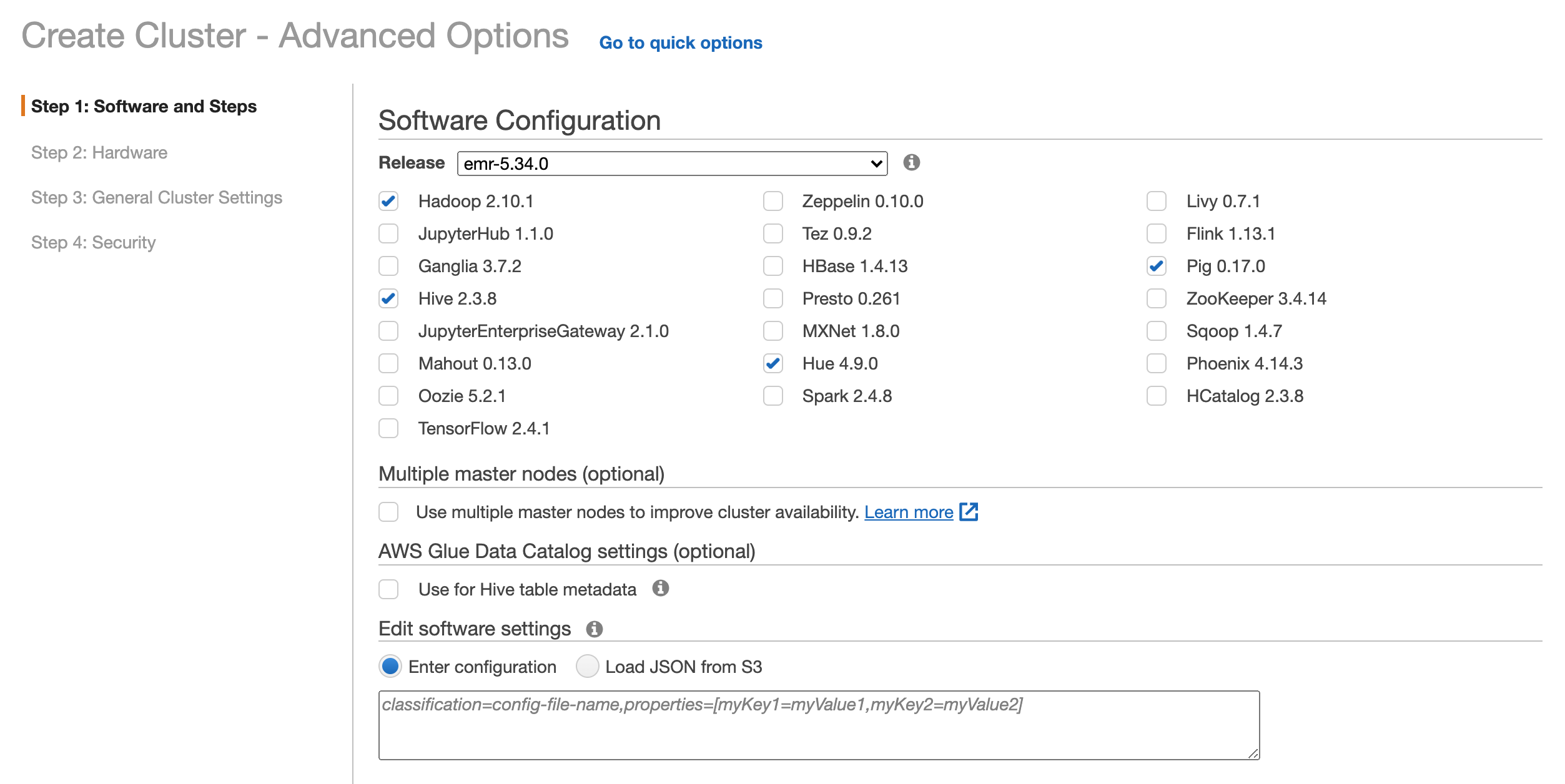Viewport: 1565px width, 784px height.
Task: Check the HCatalog 2.3.8 box
Action: point(1157,396)
